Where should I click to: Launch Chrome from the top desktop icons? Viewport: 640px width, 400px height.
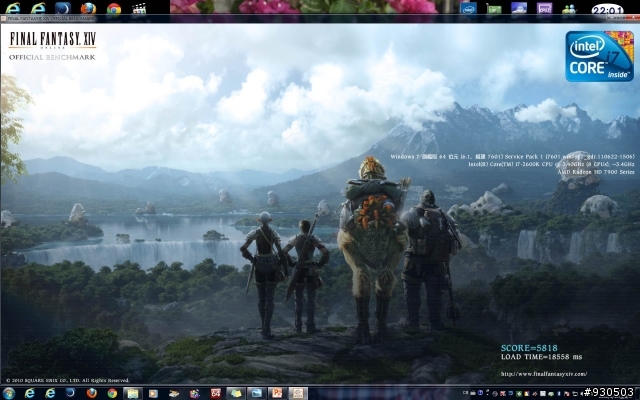tap(114, 8)
